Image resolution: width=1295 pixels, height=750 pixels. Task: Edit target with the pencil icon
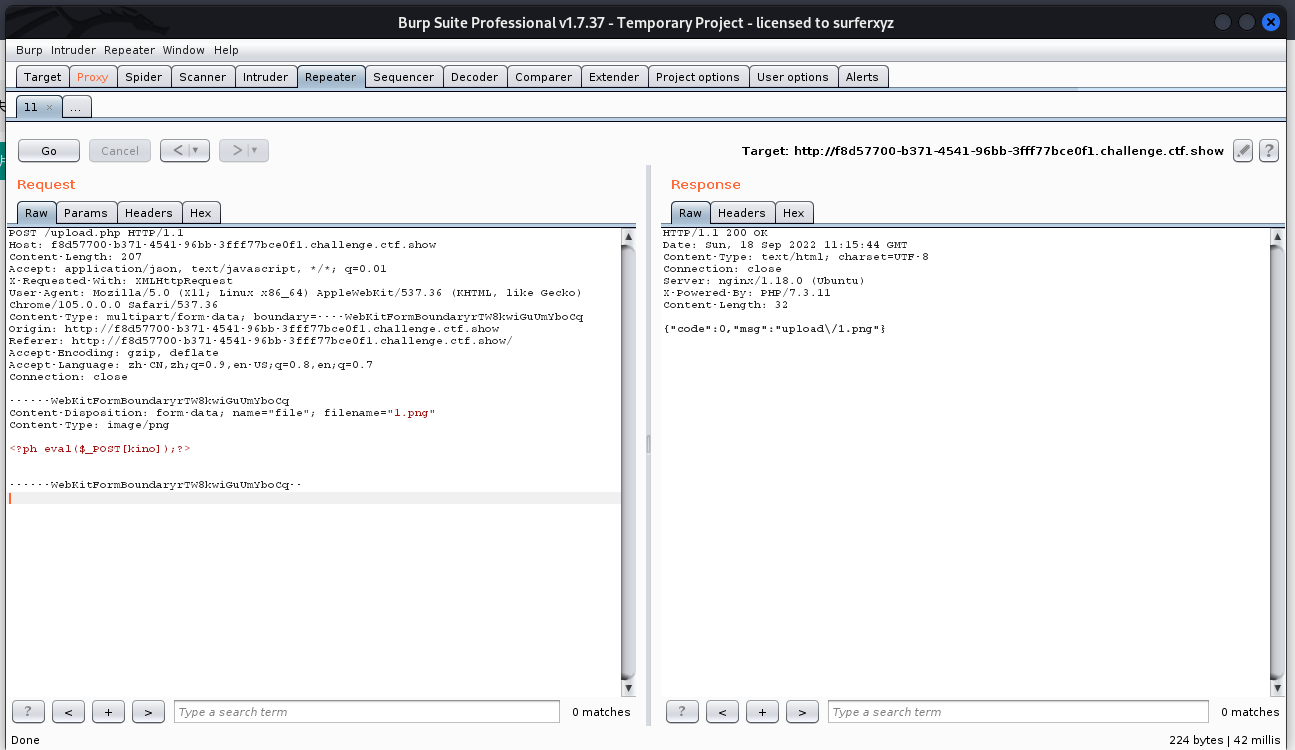coord(1243,151)
